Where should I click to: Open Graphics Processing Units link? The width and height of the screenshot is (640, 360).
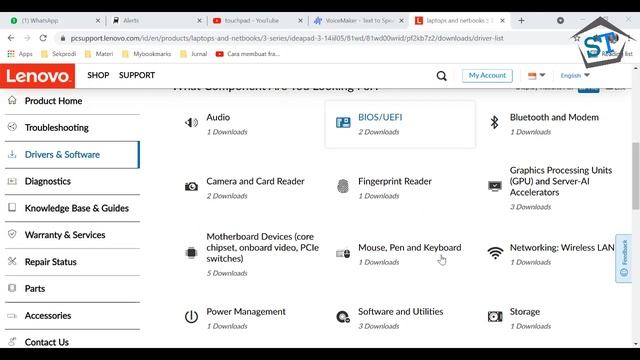(560, 181)
